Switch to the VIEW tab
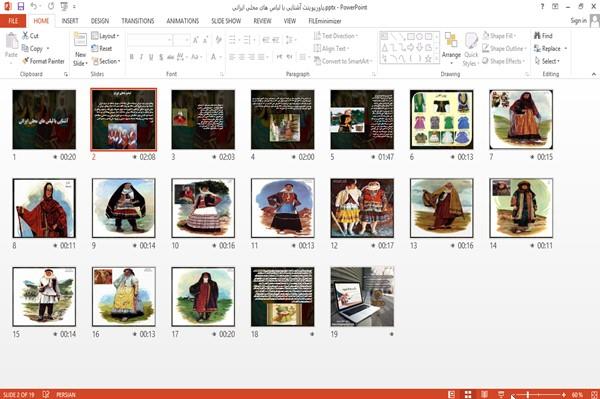600x399 pixels. click(290, 21)
